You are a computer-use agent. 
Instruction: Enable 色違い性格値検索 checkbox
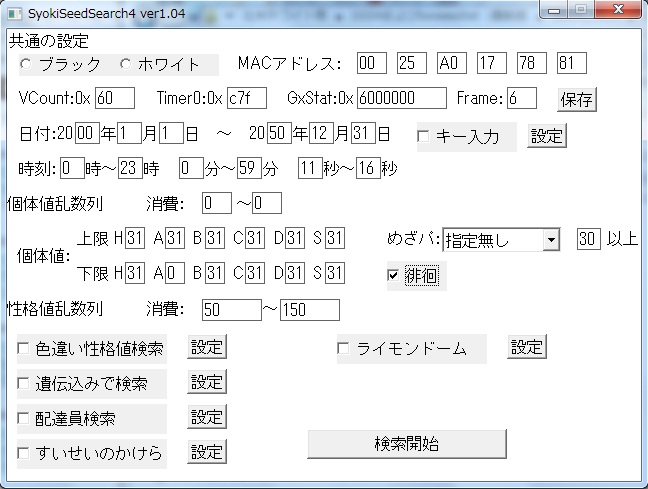23,348
